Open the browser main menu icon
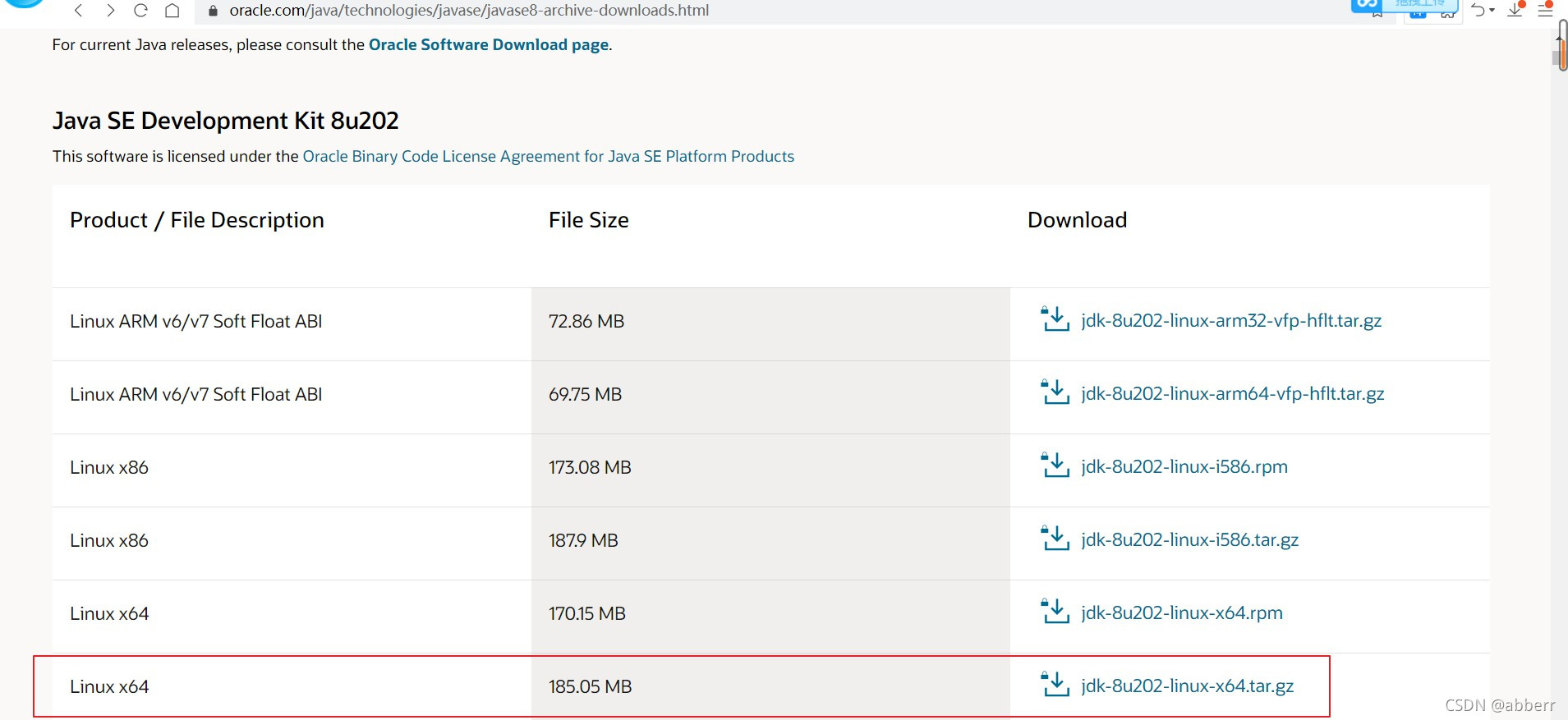The height and width of the screenshot is (720, 1568). [1545, 10]
